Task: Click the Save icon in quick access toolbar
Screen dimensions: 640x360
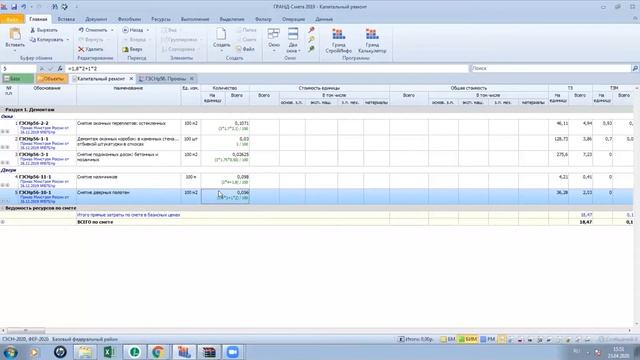Action: coord(14,7)
